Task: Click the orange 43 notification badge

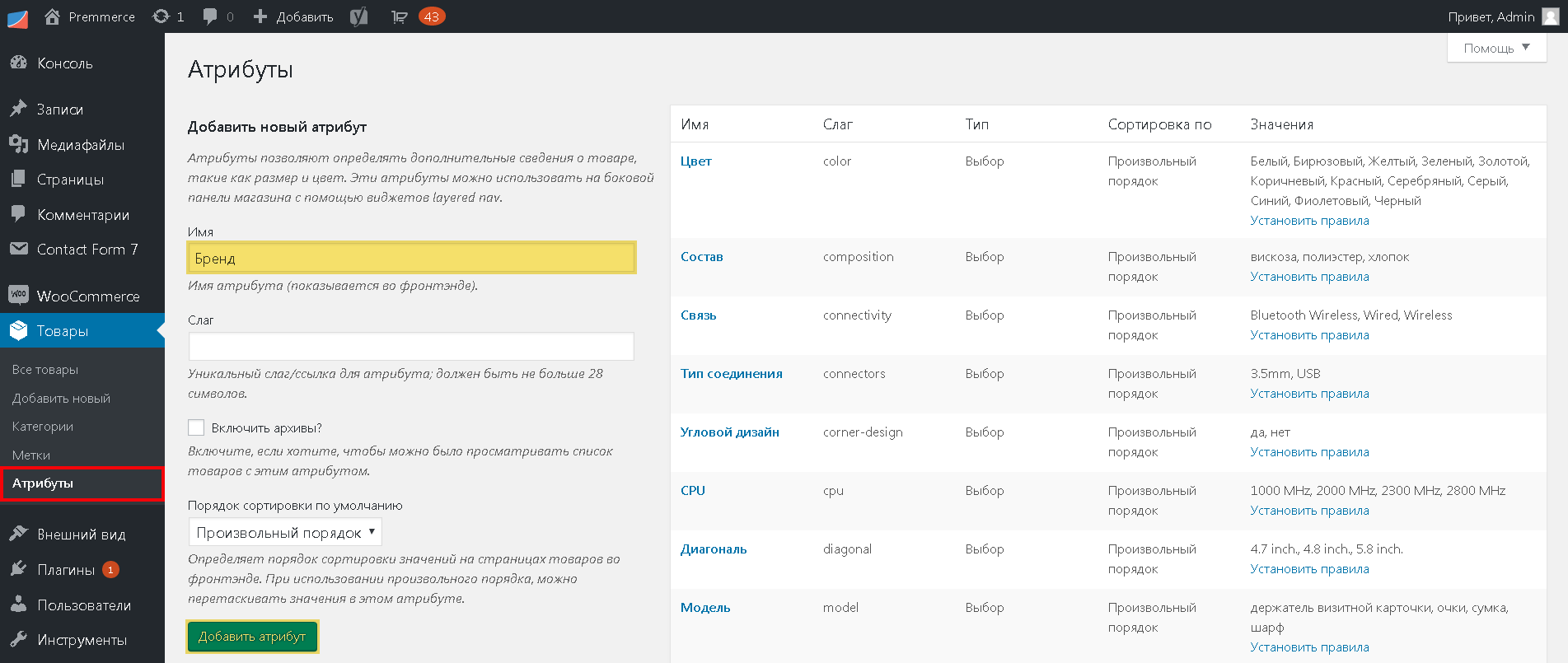Action: click(x=432, y=16)
